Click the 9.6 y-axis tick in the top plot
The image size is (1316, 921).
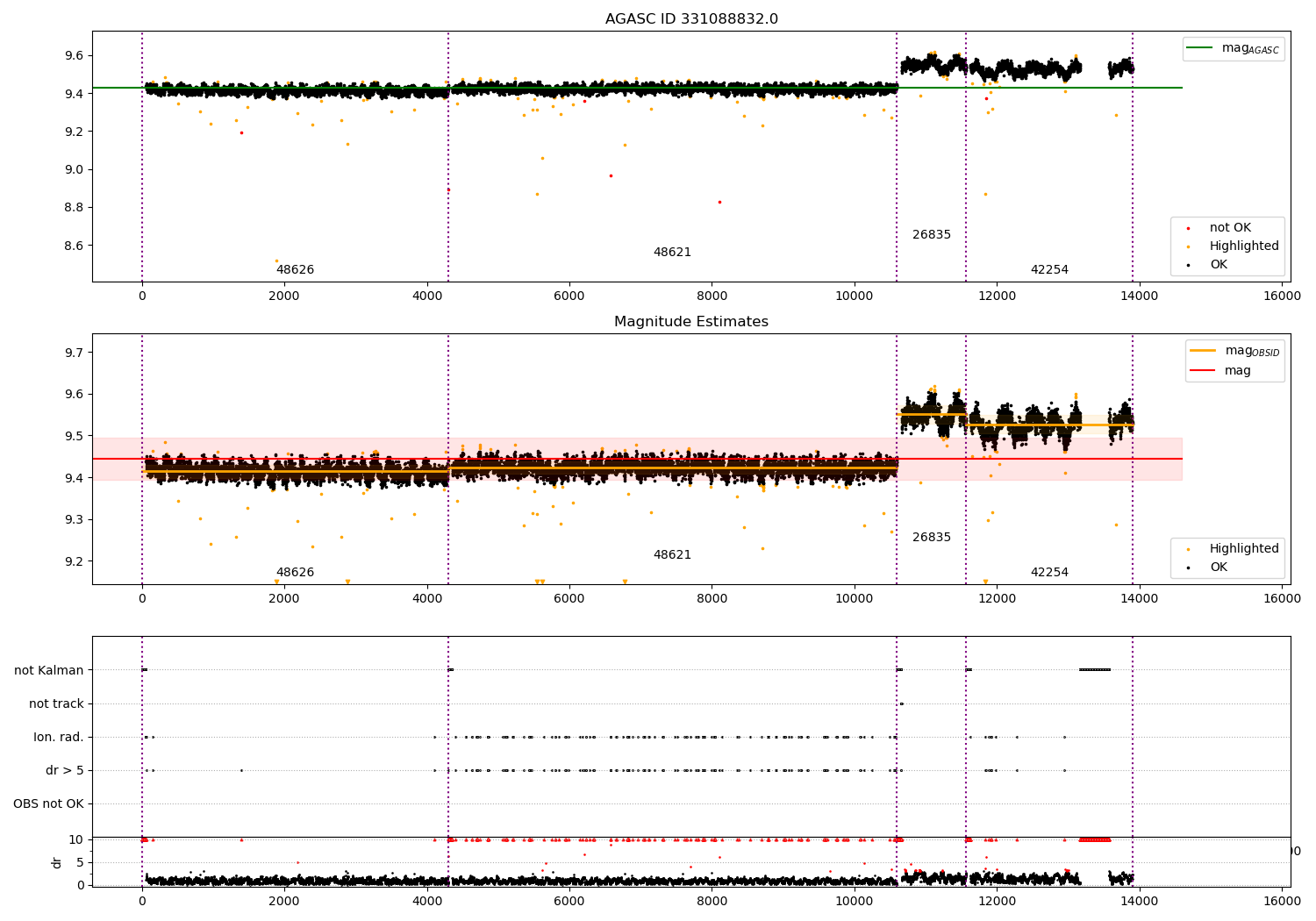pyautogui.click(x=74, y=55)
